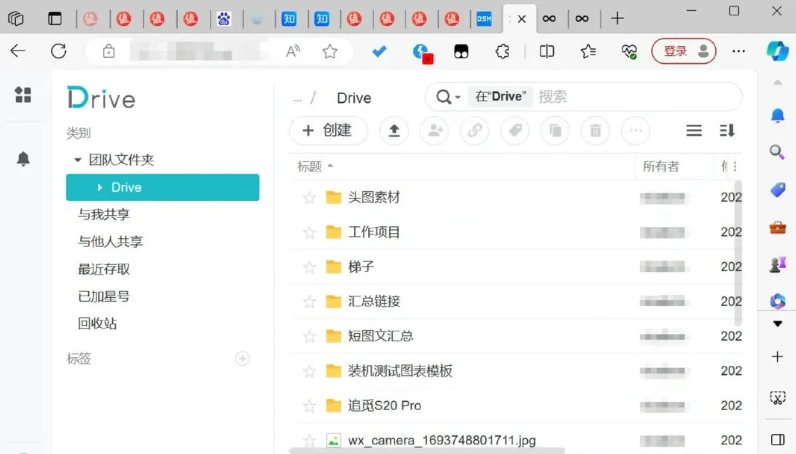Star the 梯子 folder
The width and height of the screenshot is (796, 454).
point(309,267)
